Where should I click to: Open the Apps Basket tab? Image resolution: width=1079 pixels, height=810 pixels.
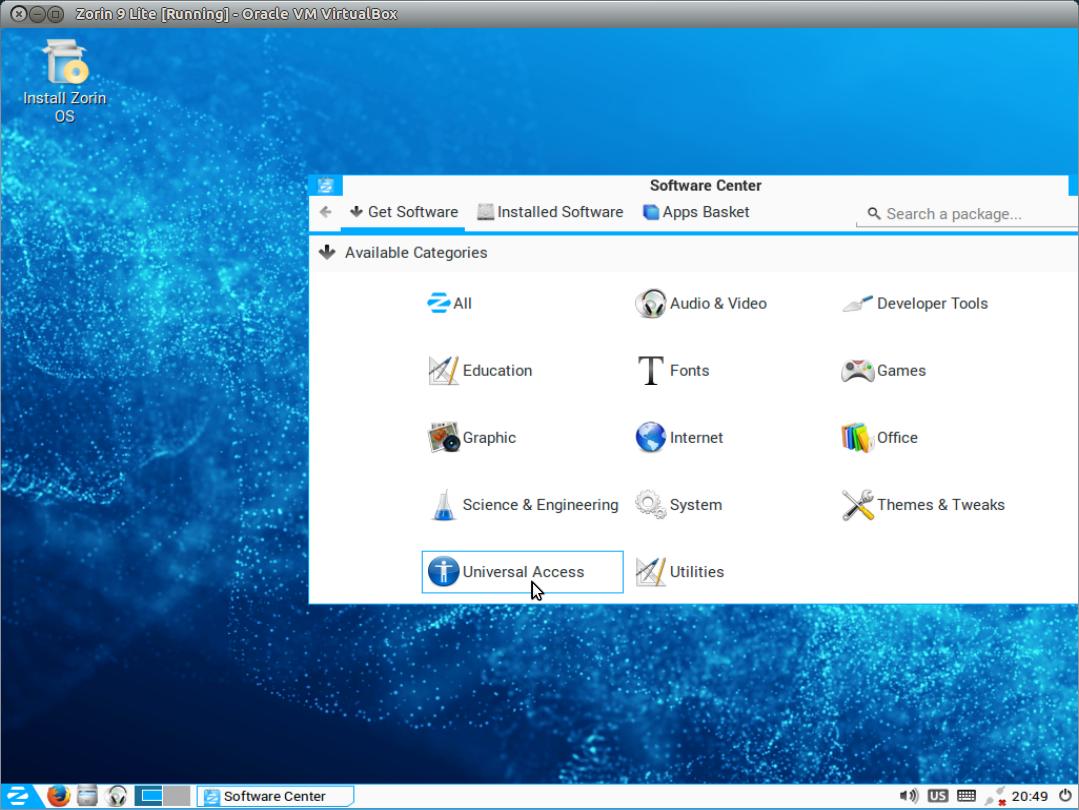pos(696,212)
